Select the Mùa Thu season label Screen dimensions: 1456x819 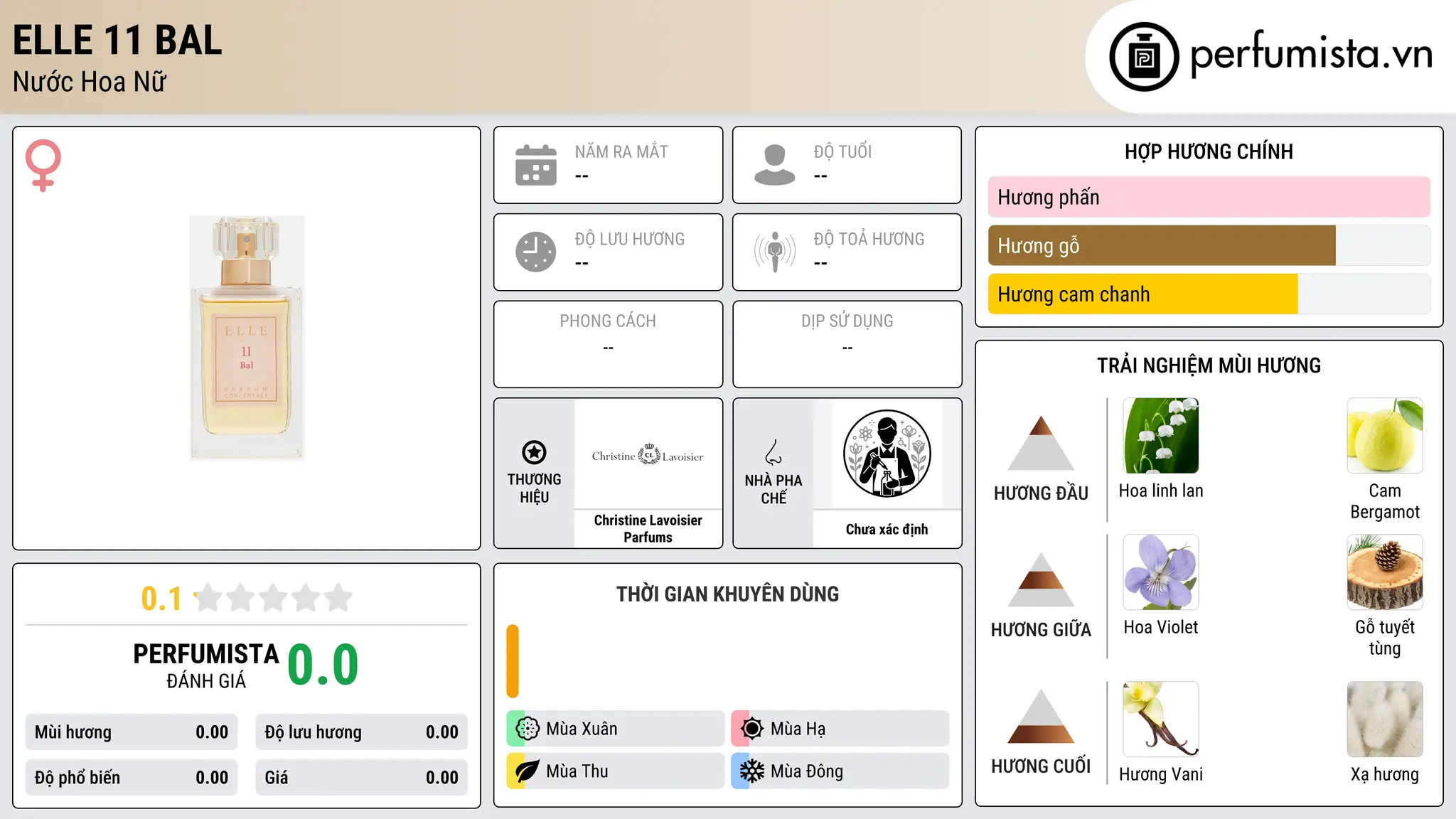pos(577,771)
